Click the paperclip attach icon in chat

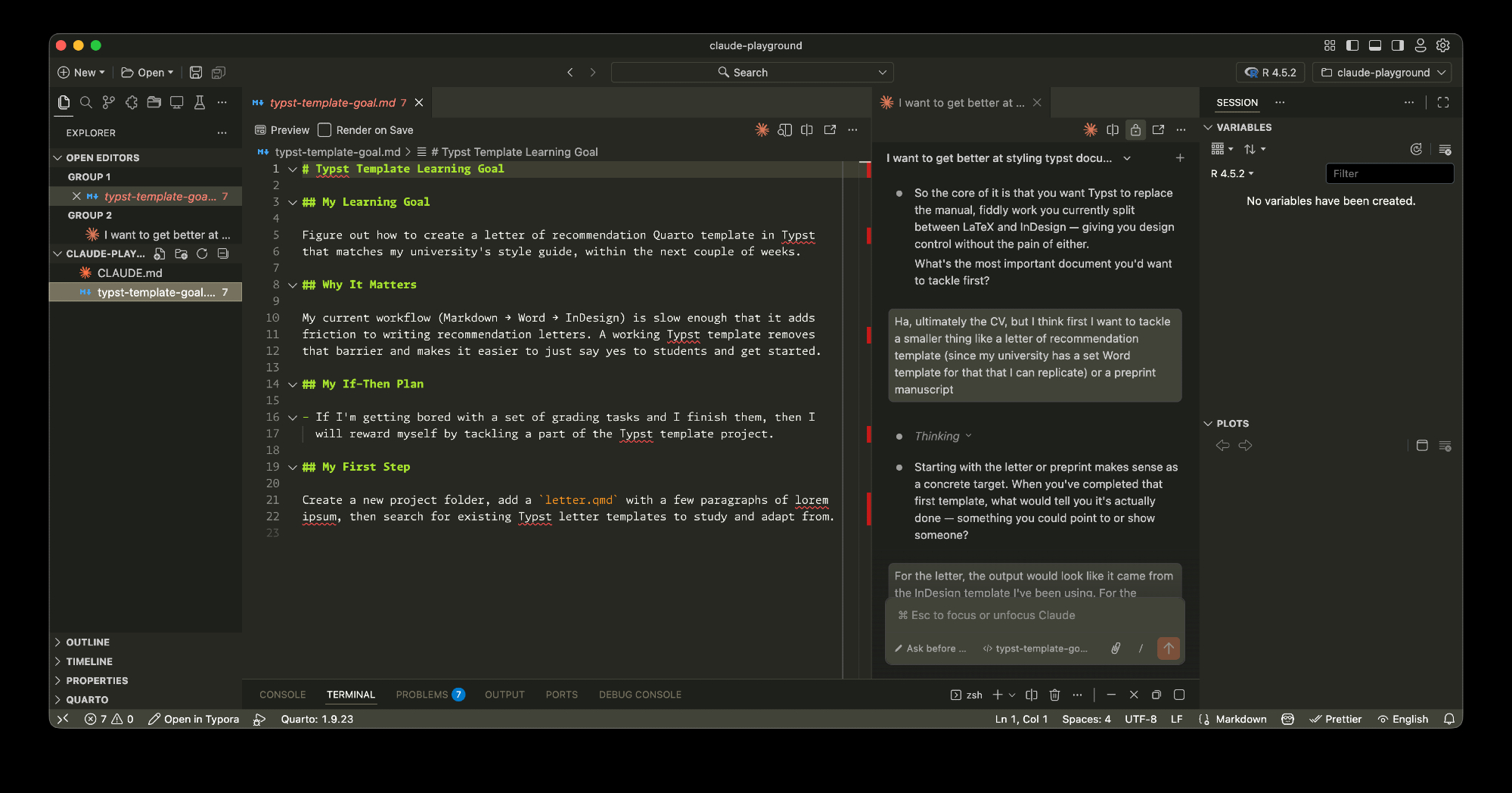click(x=1116, y=648)
